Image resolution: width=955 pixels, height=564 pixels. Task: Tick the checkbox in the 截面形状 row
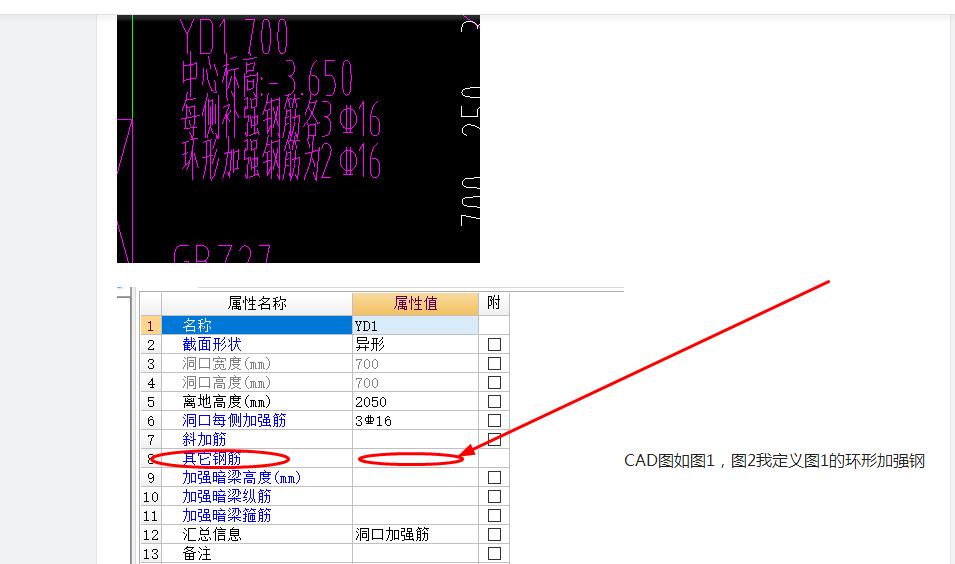(x=494, y=345)
